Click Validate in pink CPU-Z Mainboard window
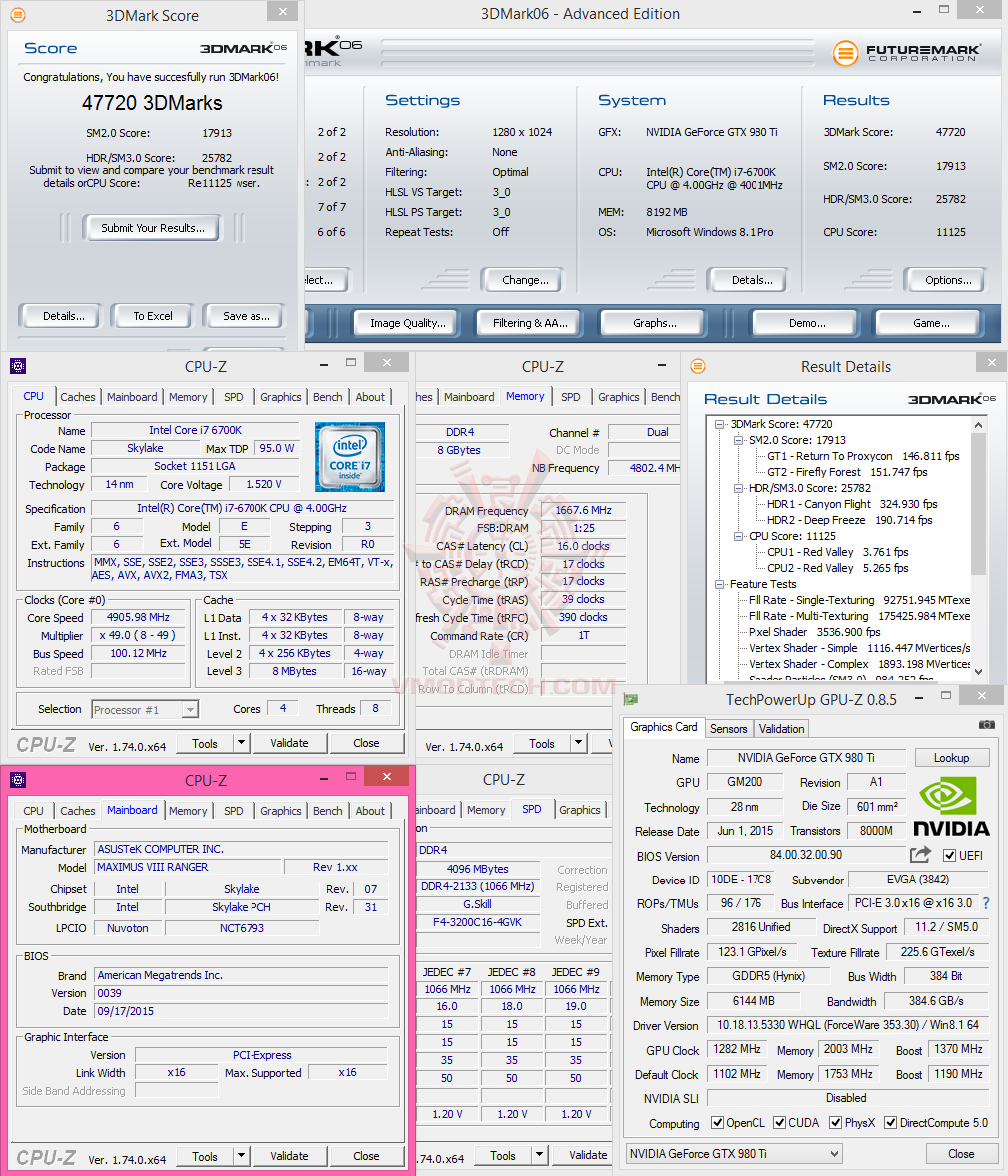This screenshot has width=1008, height=1176. (x=289, y=1156)
